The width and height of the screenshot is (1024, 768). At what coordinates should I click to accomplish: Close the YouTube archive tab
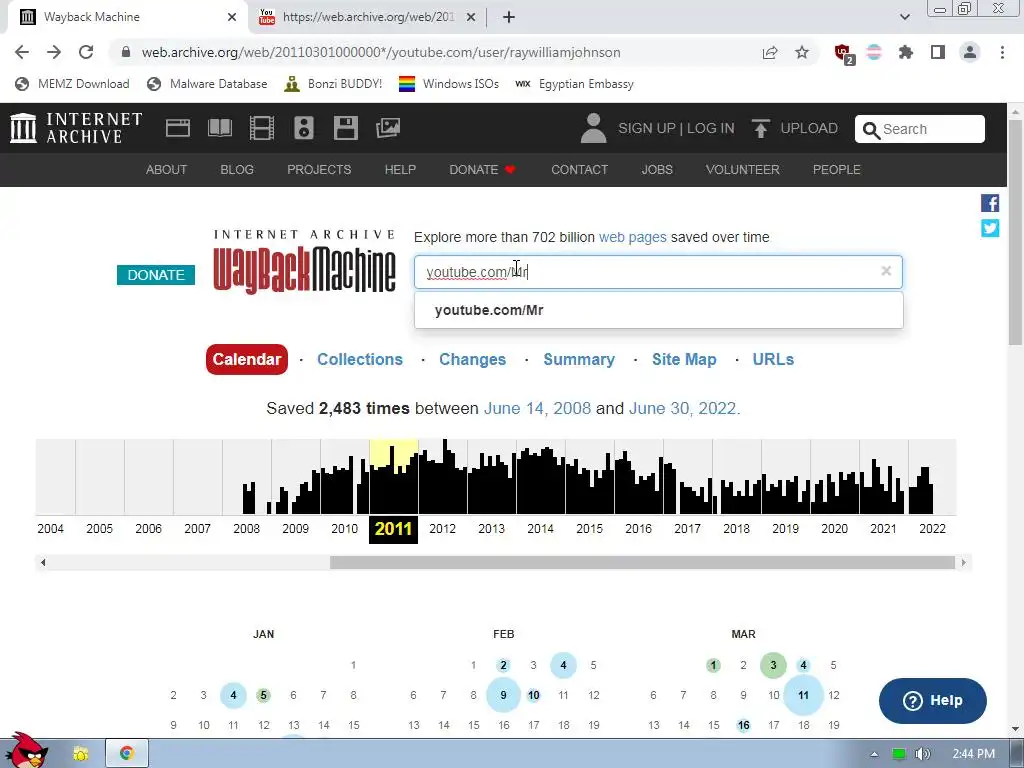471,17
